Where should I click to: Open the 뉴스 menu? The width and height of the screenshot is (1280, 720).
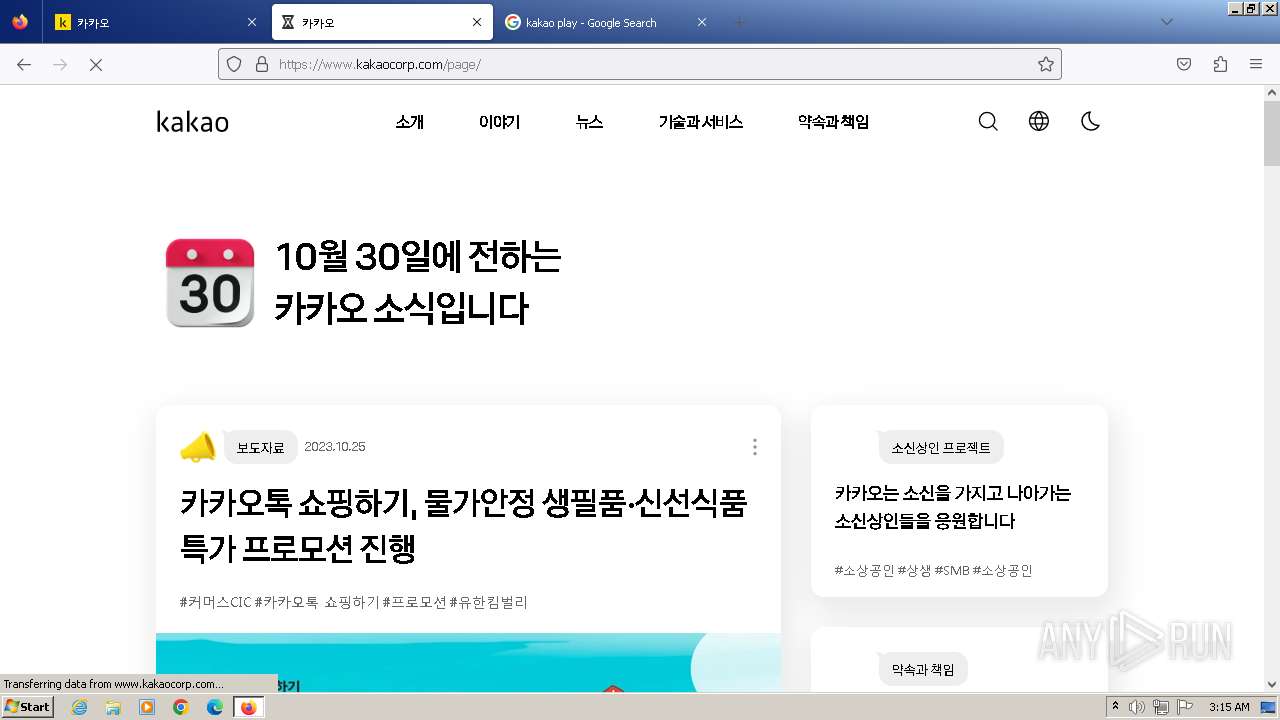click(x=589, y=122)
